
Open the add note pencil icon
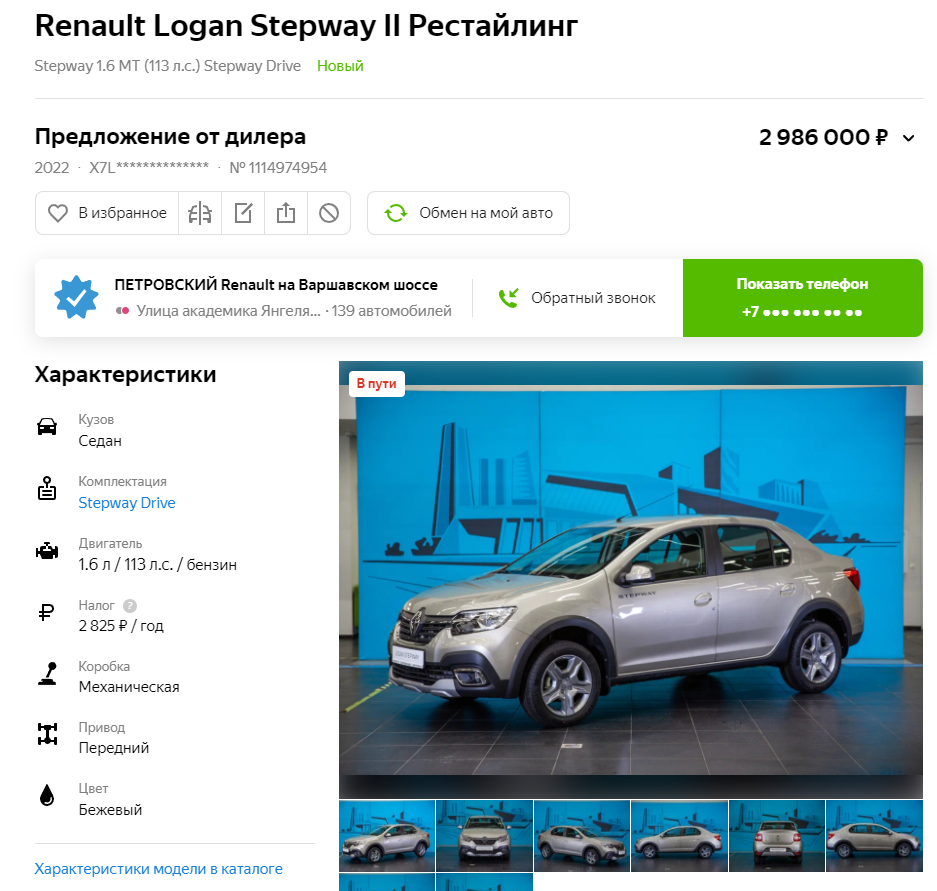click(x=243, y=213)
